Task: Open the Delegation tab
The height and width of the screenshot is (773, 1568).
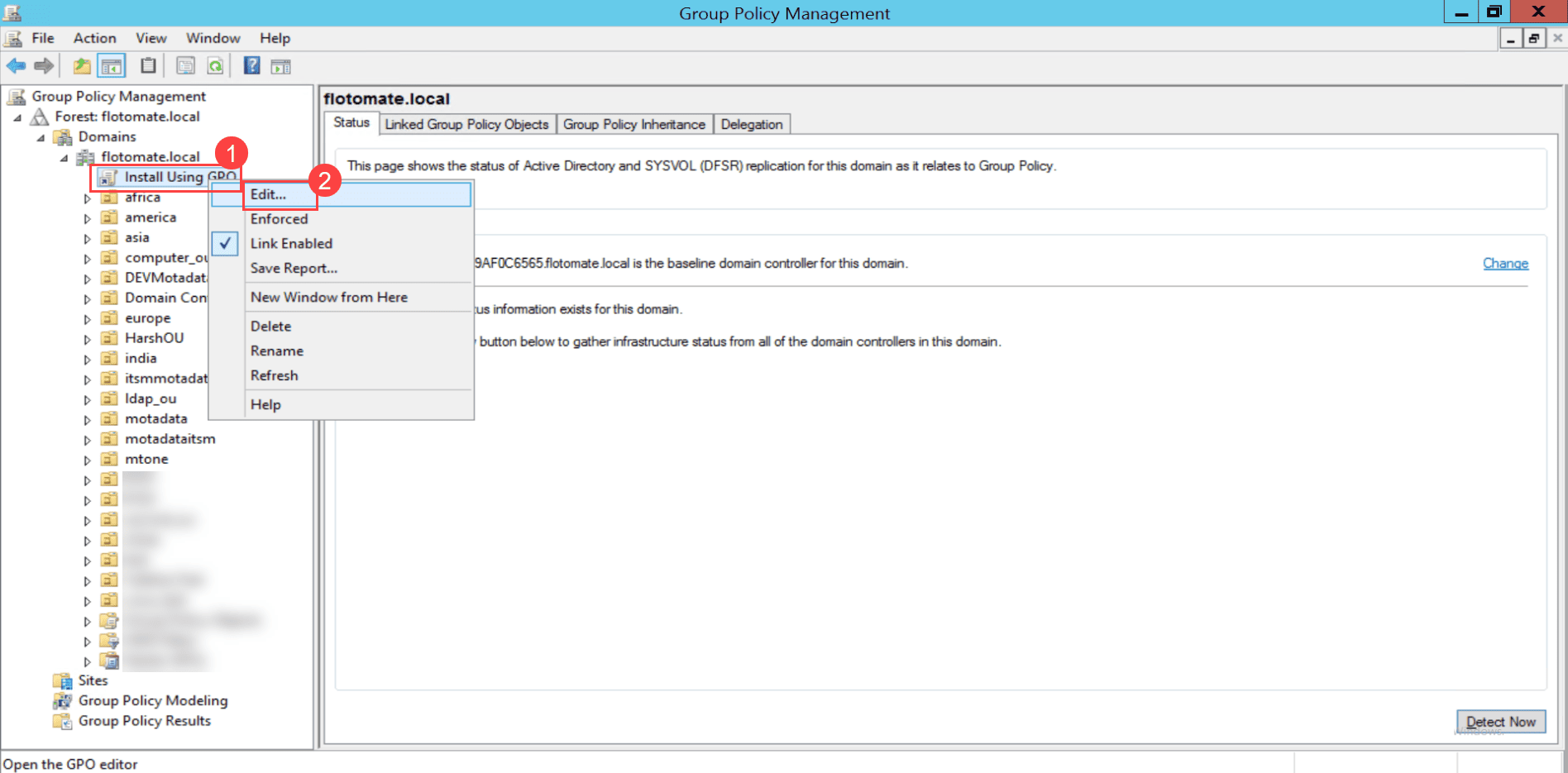Action: (x=751, y=124)
